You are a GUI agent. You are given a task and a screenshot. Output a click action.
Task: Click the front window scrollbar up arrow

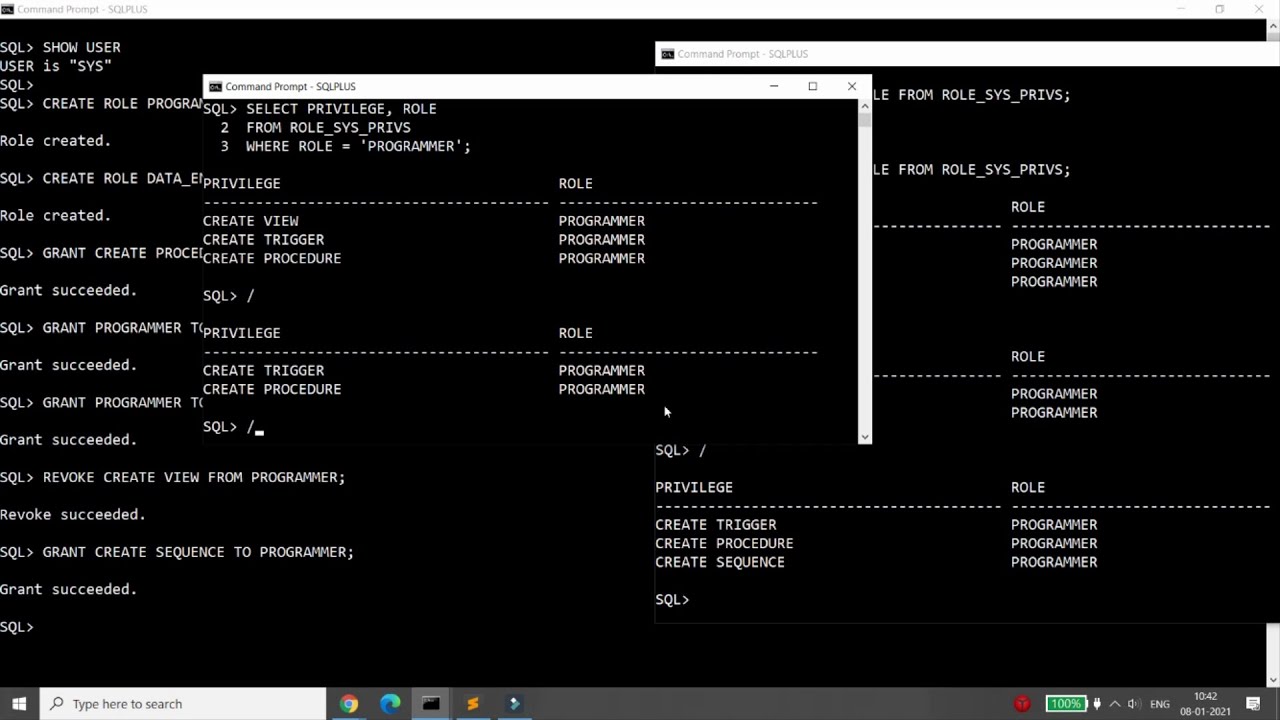pos(865,106)
